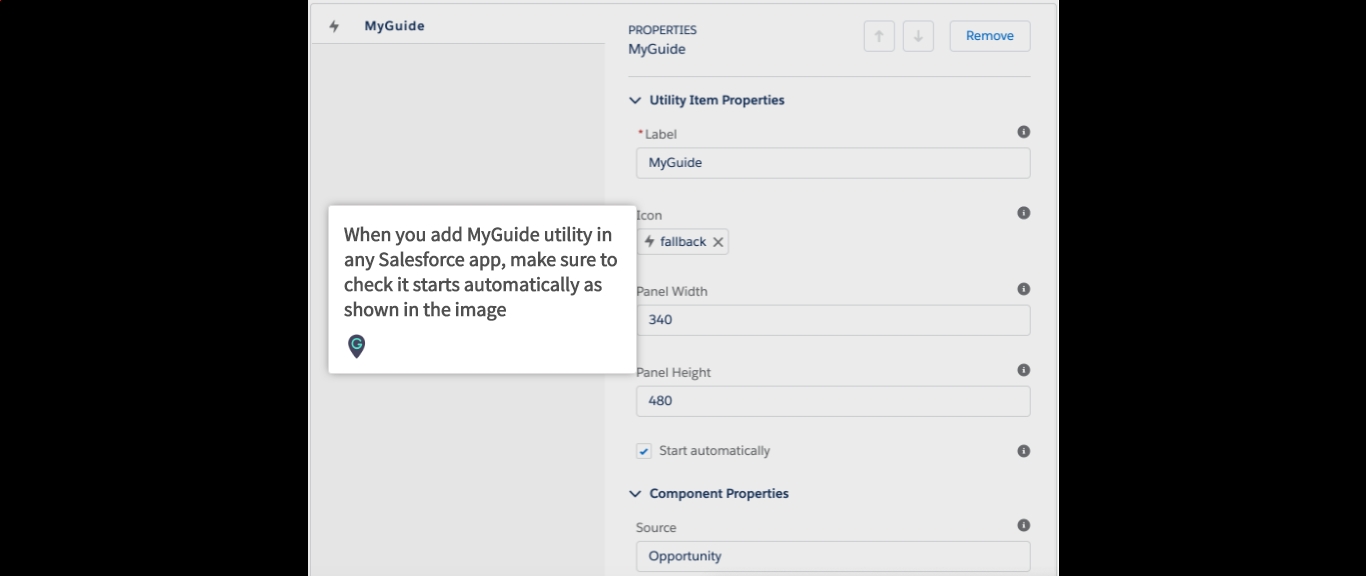Click the fallback icon pill
1366x576 pixels.
pyautogui.click(x=683, y=242)
